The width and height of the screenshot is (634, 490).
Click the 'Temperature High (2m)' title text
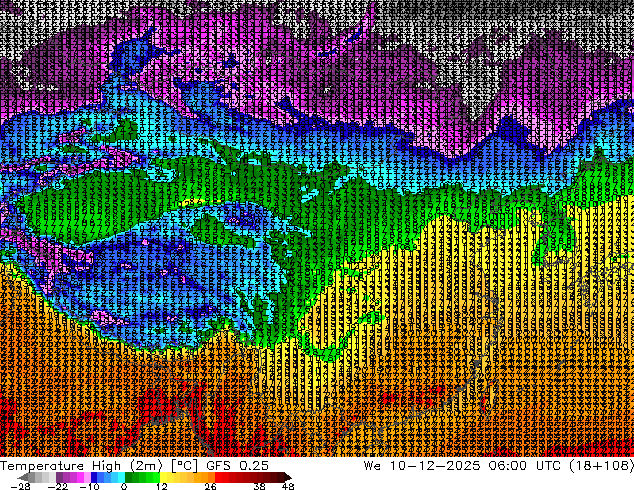click(81, 466)
